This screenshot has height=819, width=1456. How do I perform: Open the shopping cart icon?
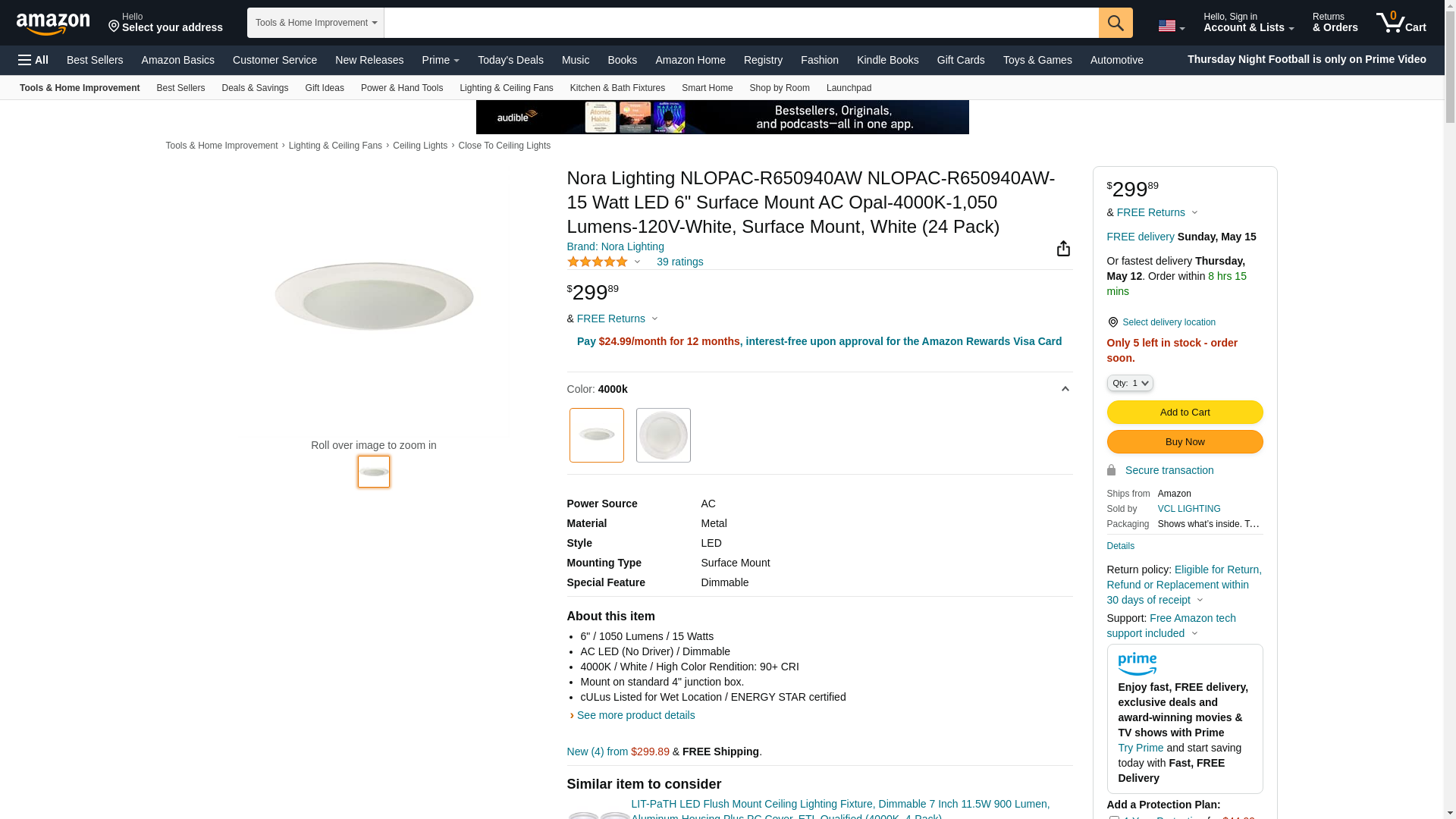(1401, 23)
